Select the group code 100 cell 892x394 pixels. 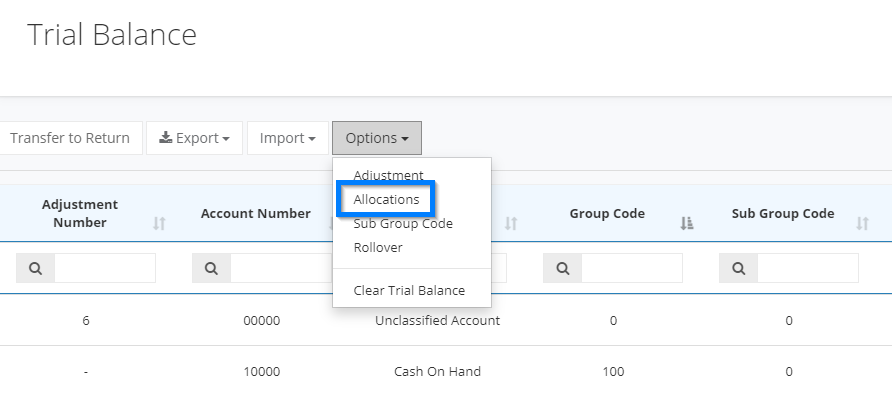point(613,371)
